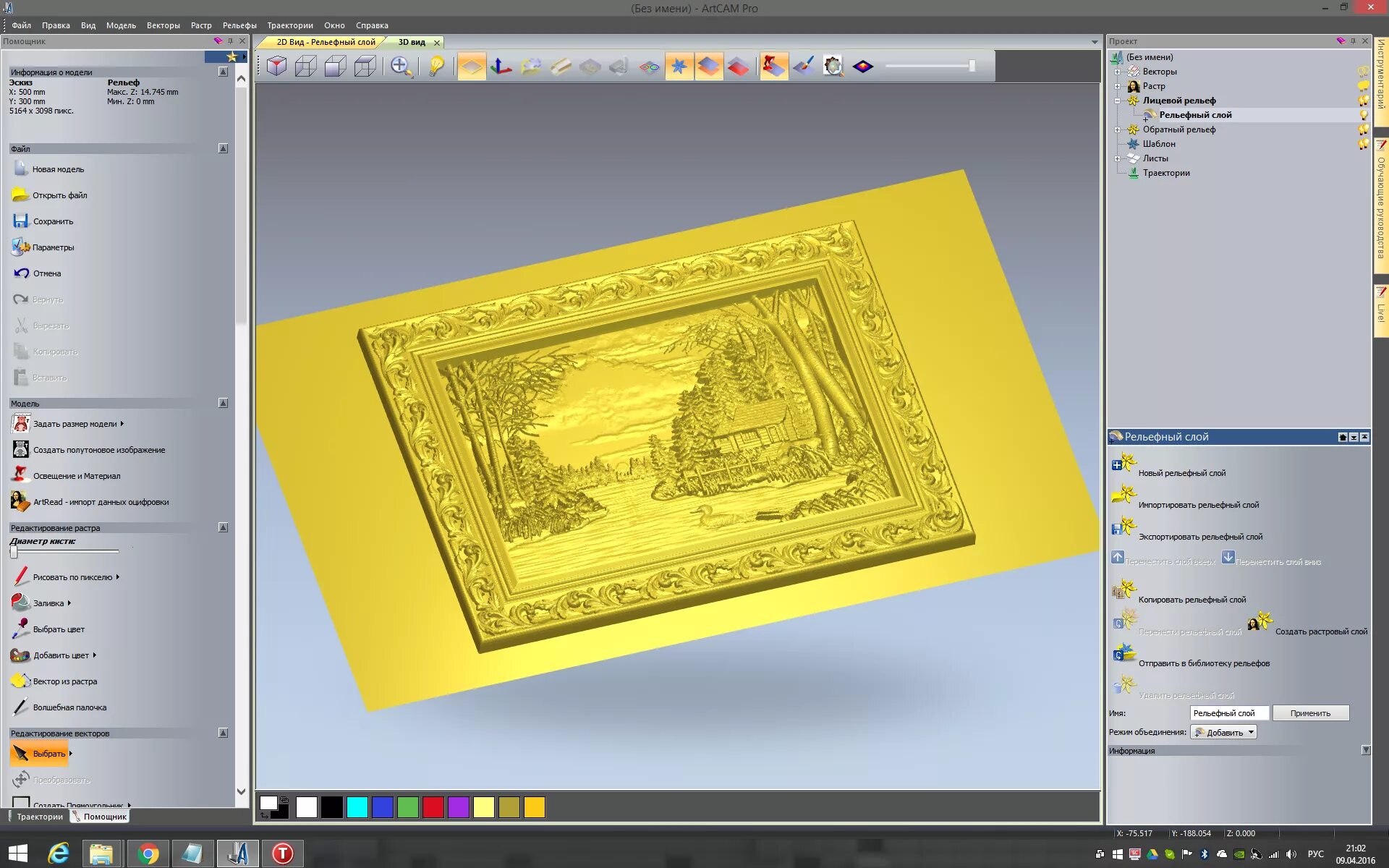
Task: Switch to the 2D Вид - Рельефный слой tab
Action: pyautogui.click(x=325, y=42)
